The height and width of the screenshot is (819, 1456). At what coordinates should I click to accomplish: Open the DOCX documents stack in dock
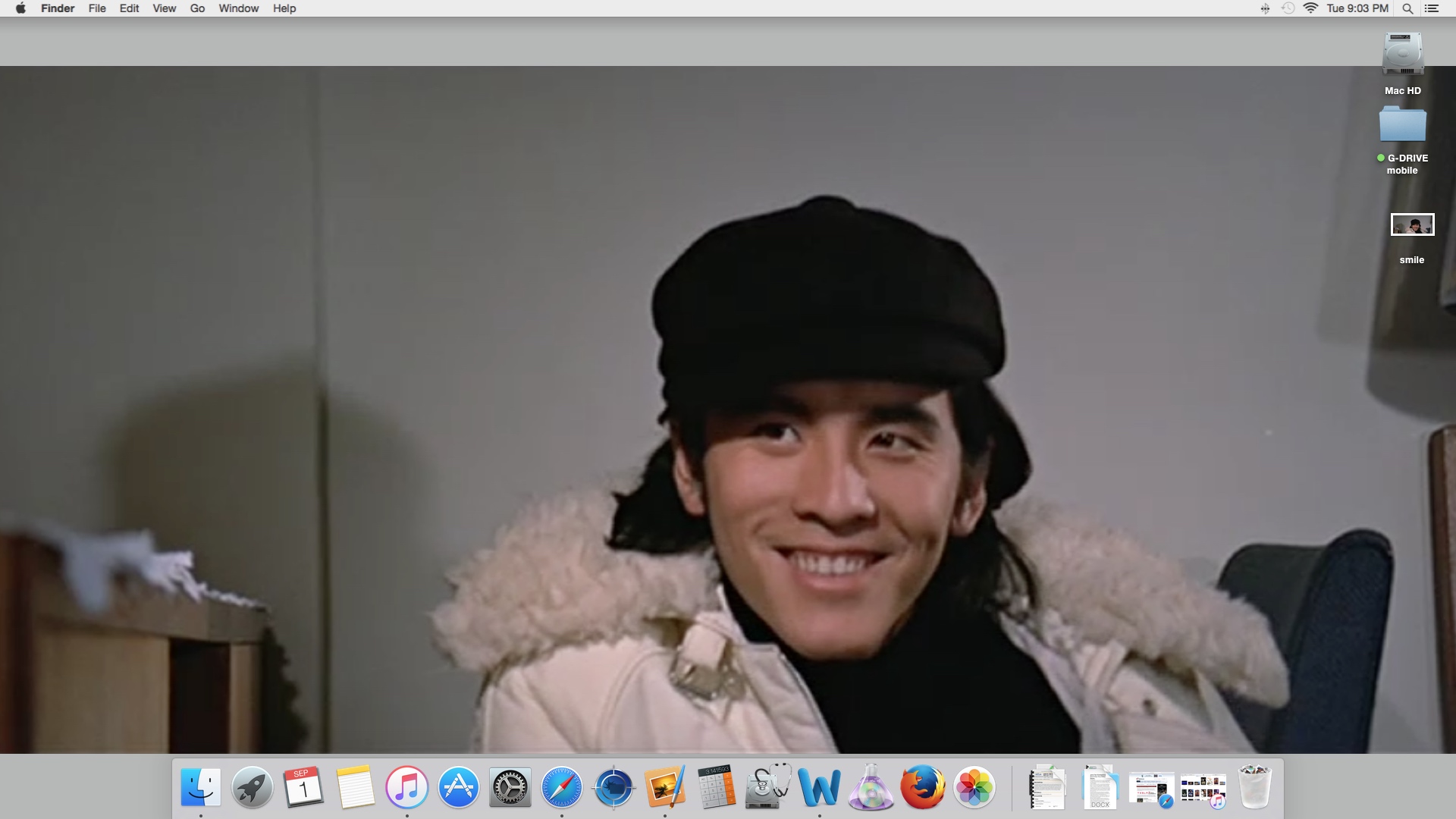[x=1100, y=787]
